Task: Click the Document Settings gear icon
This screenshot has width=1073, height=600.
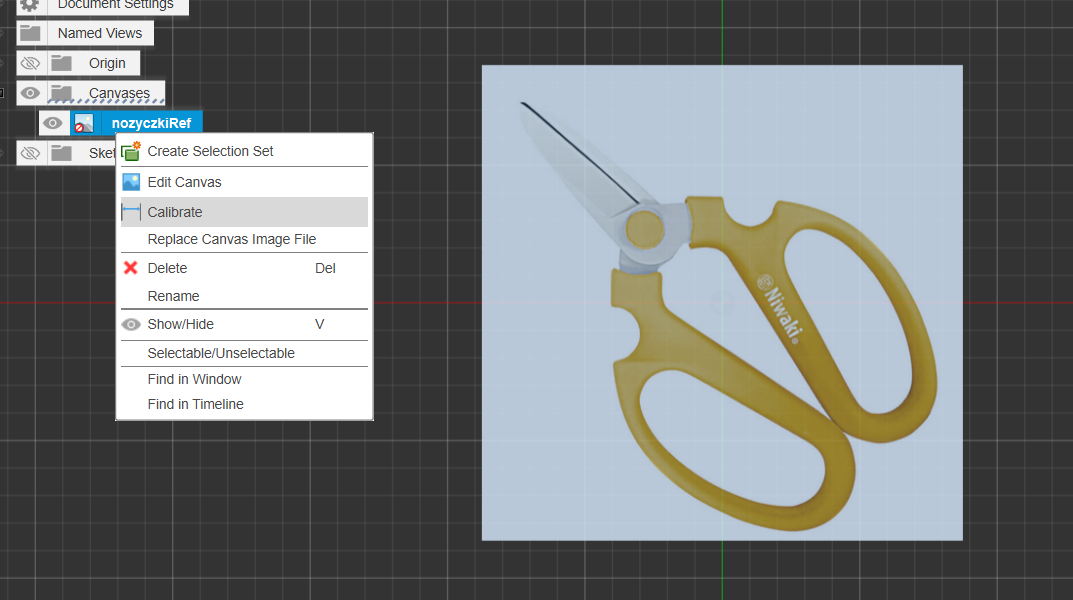Action: pos(30,5)
